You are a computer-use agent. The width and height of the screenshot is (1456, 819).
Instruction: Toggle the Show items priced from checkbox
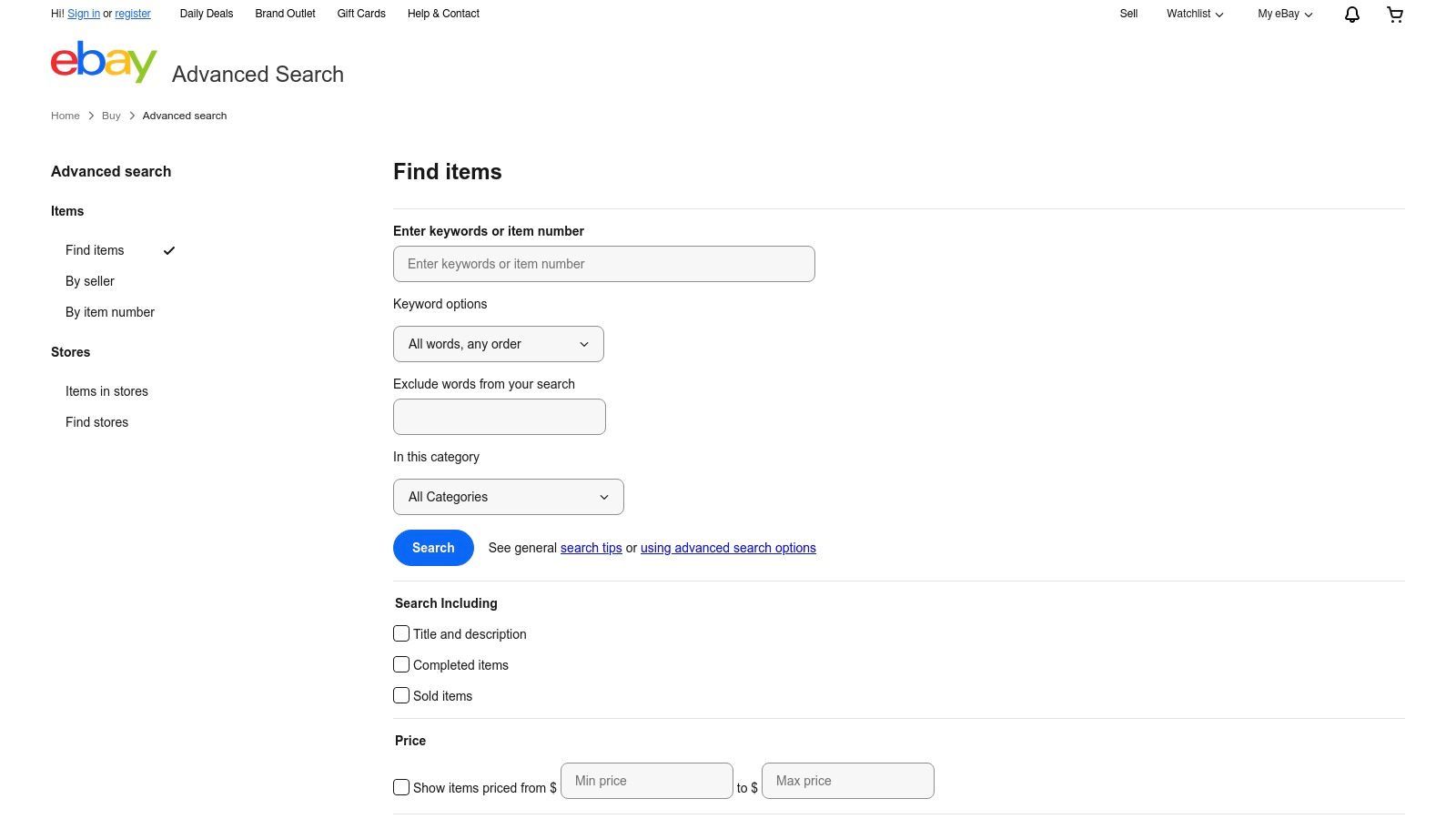[x=401, y=787]
